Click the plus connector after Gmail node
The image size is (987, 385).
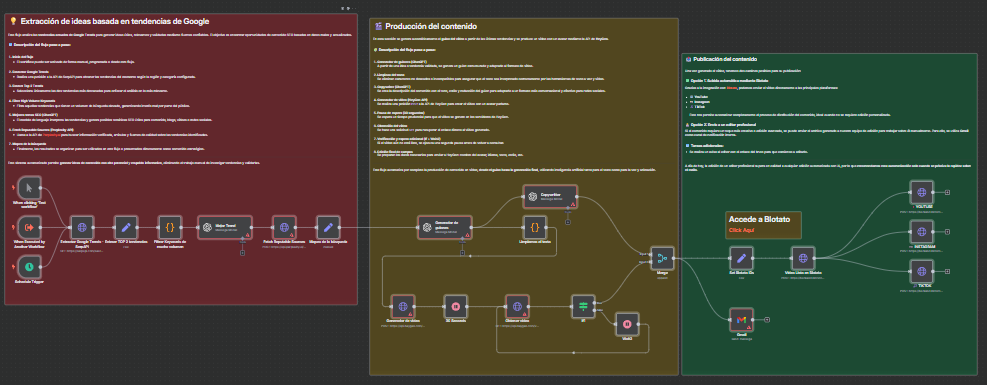pos(767,320)
